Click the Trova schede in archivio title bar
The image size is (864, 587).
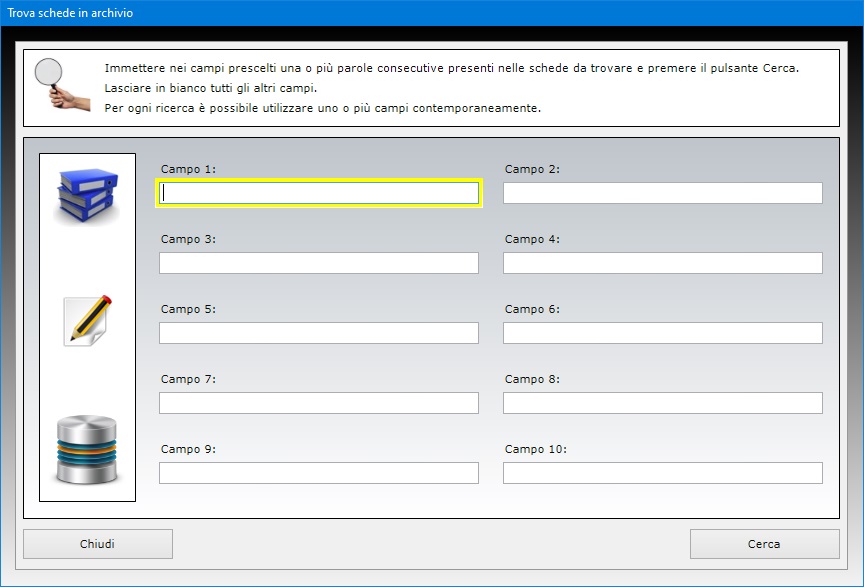[x=432, y=13]
